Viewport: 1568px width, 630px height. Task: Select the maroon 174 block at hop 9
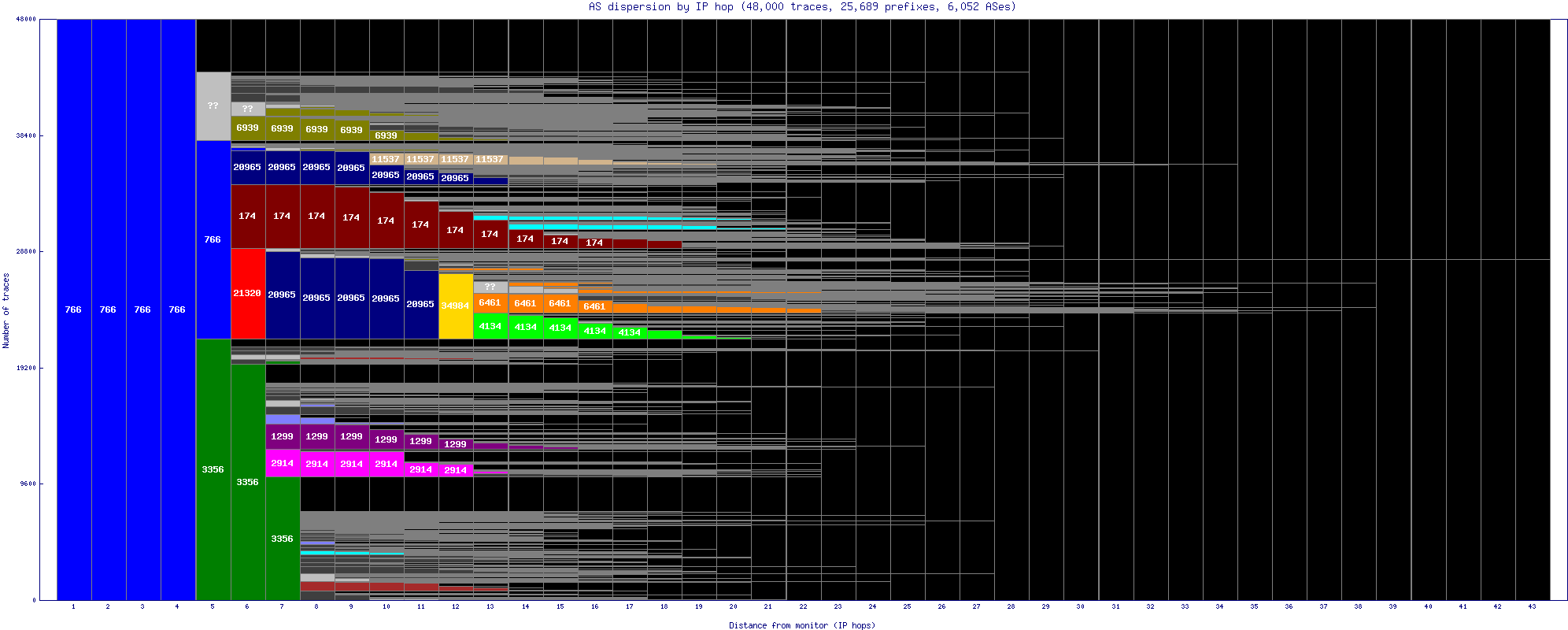[352, 217]
